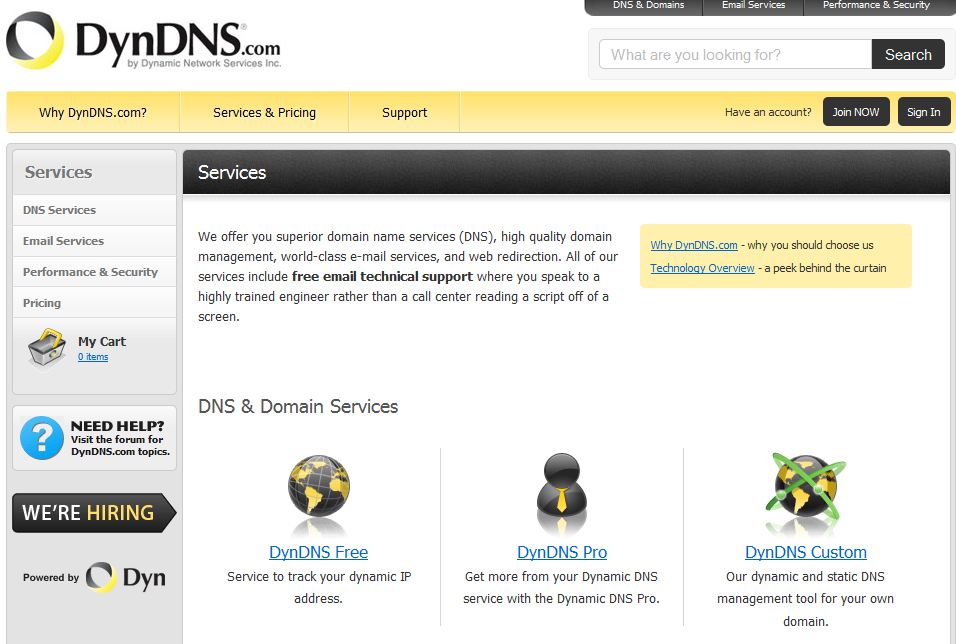Click the 'Have an account?' text
Image resolution: width=956 pixels, height=644 pixels.
768,112
